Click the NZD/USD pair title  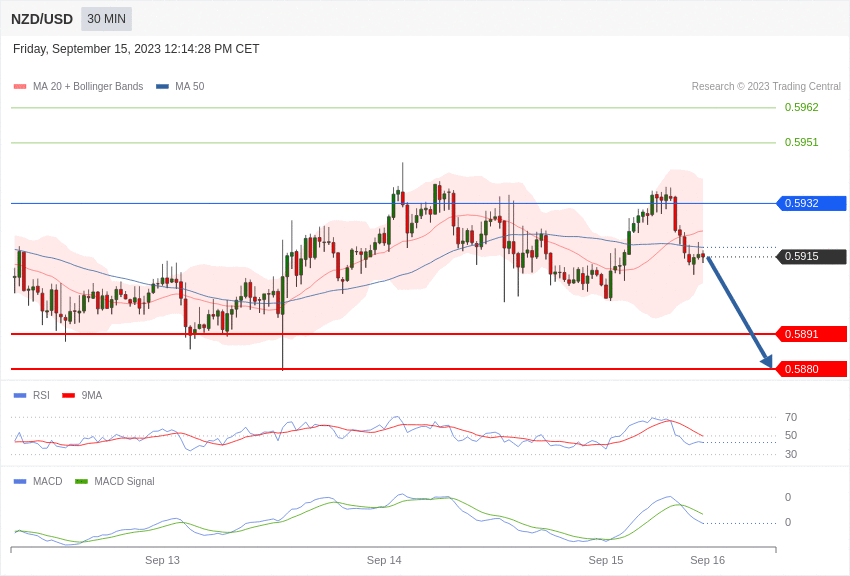click(x=42, y=19)
